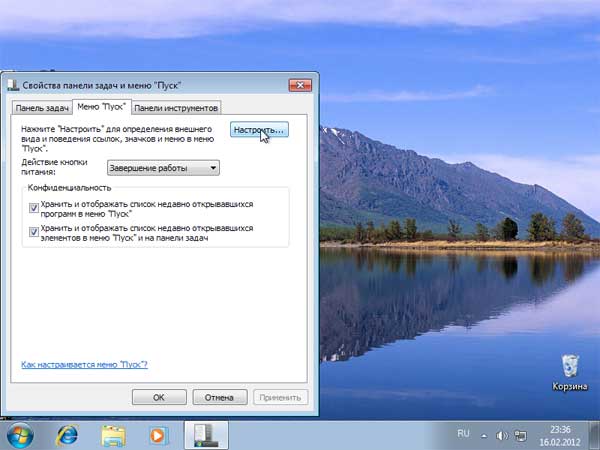Select the Меню "Пуск" tab

tap(102, 107)
